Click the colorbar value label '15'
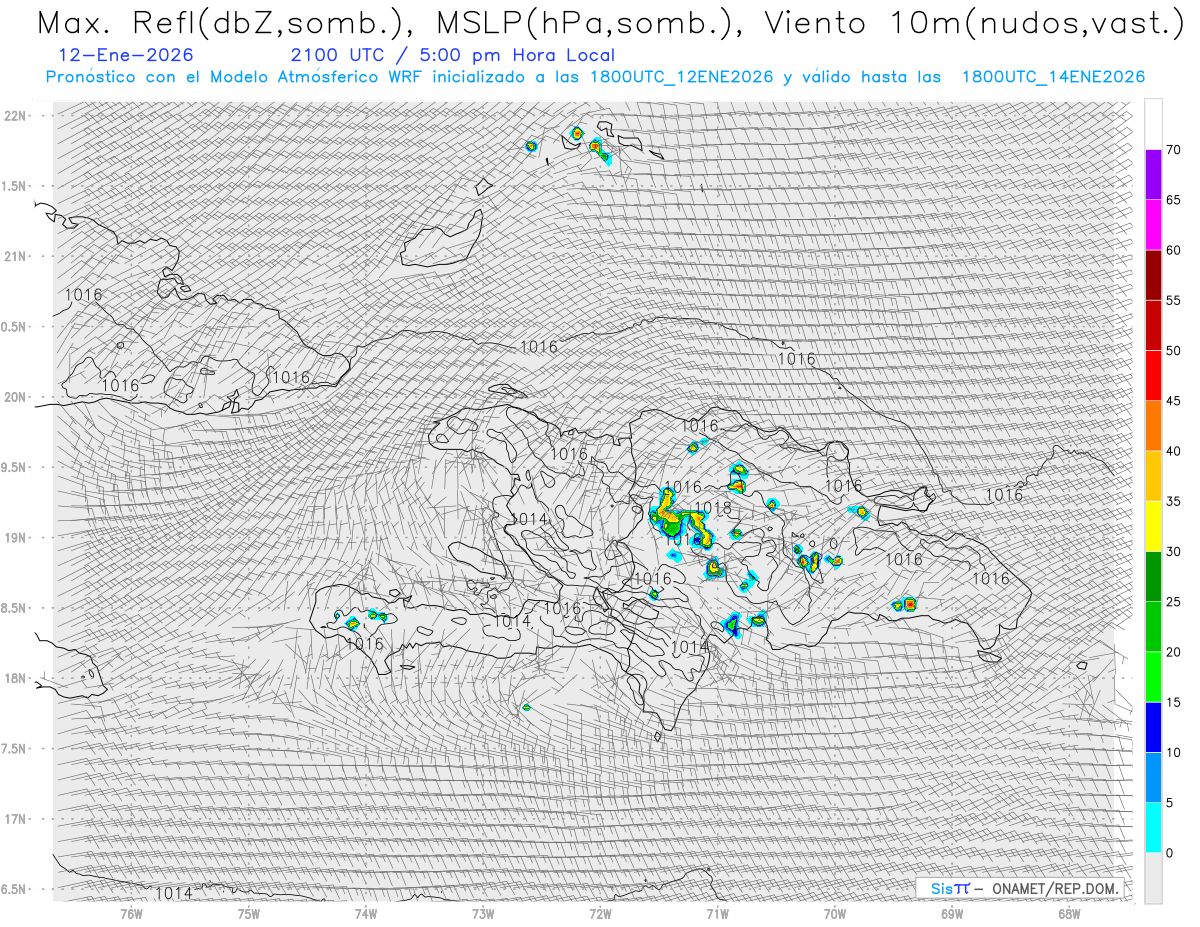 point(1174,702)
